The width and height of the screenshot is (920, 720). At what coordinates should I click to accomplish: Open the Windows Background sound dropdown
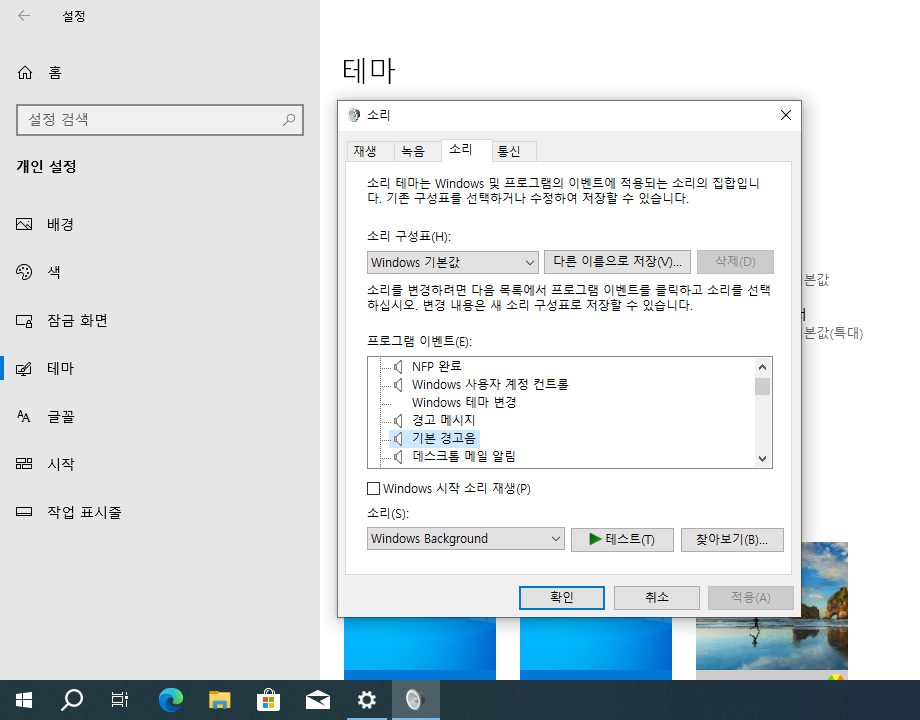tap(465, 539)
